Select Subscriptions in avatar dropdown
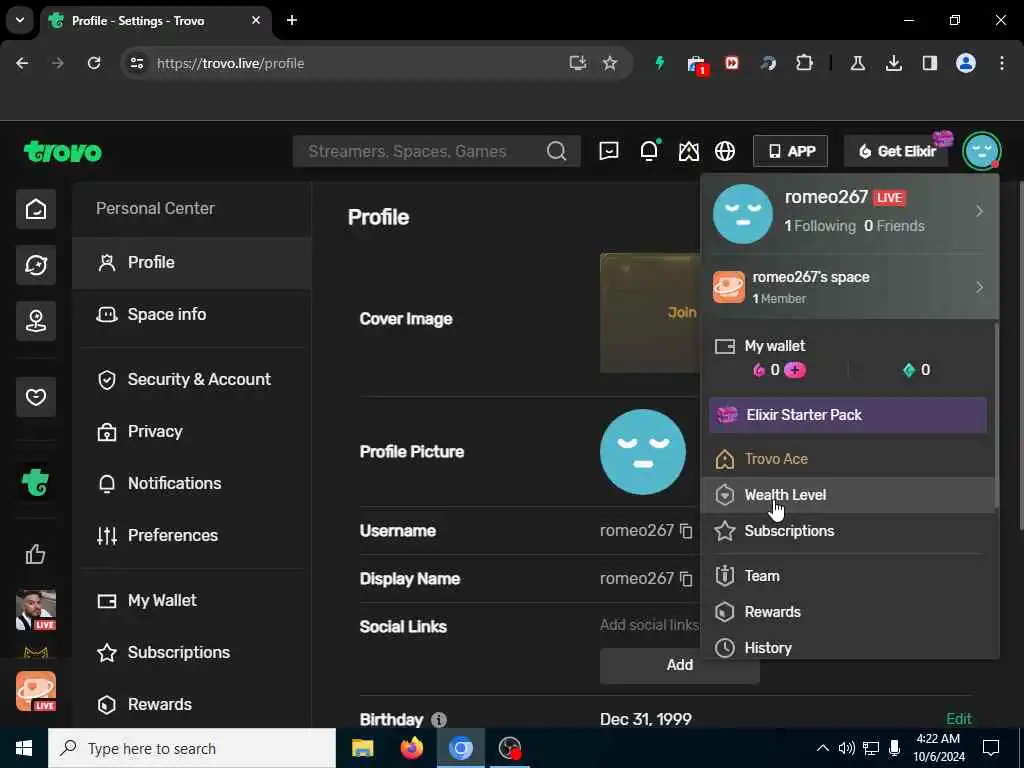 [x=848, y=531]
